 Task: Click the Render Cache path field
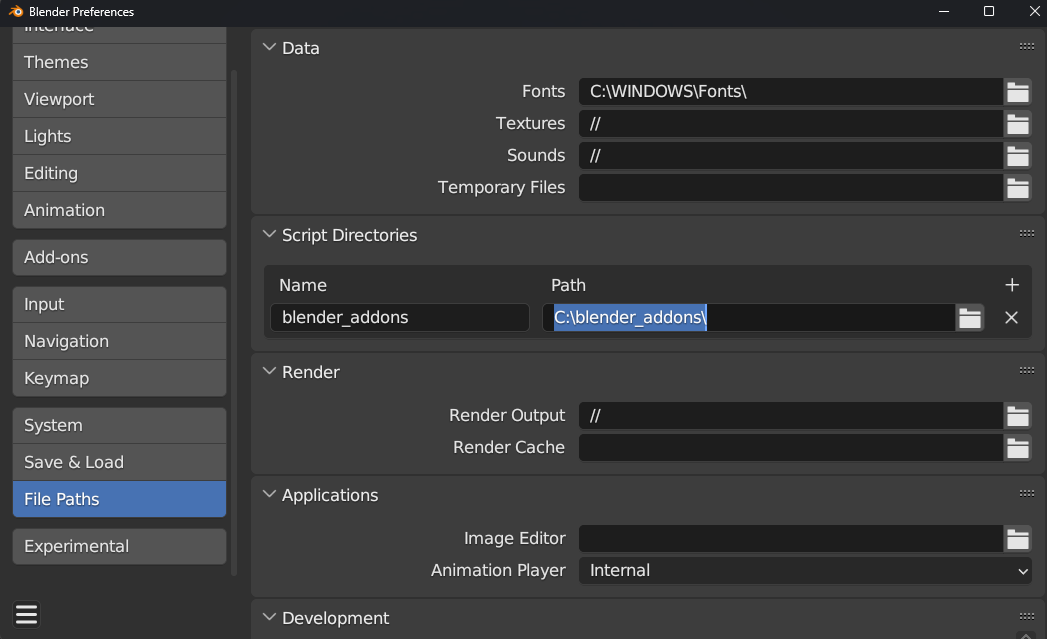point(791,447)
